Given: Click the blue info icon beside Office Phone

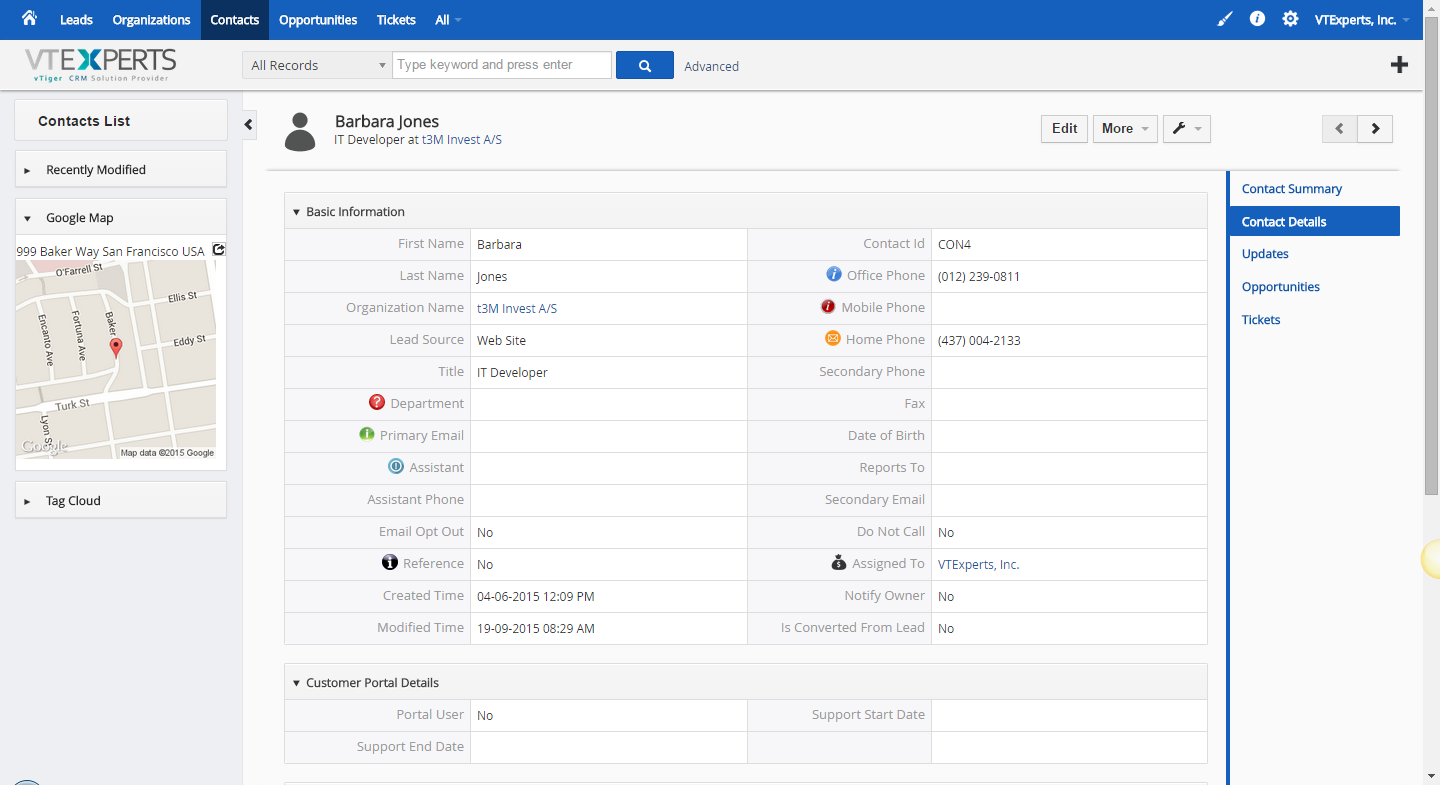Looking at the screenshot, I should click(x=833, y=274).
